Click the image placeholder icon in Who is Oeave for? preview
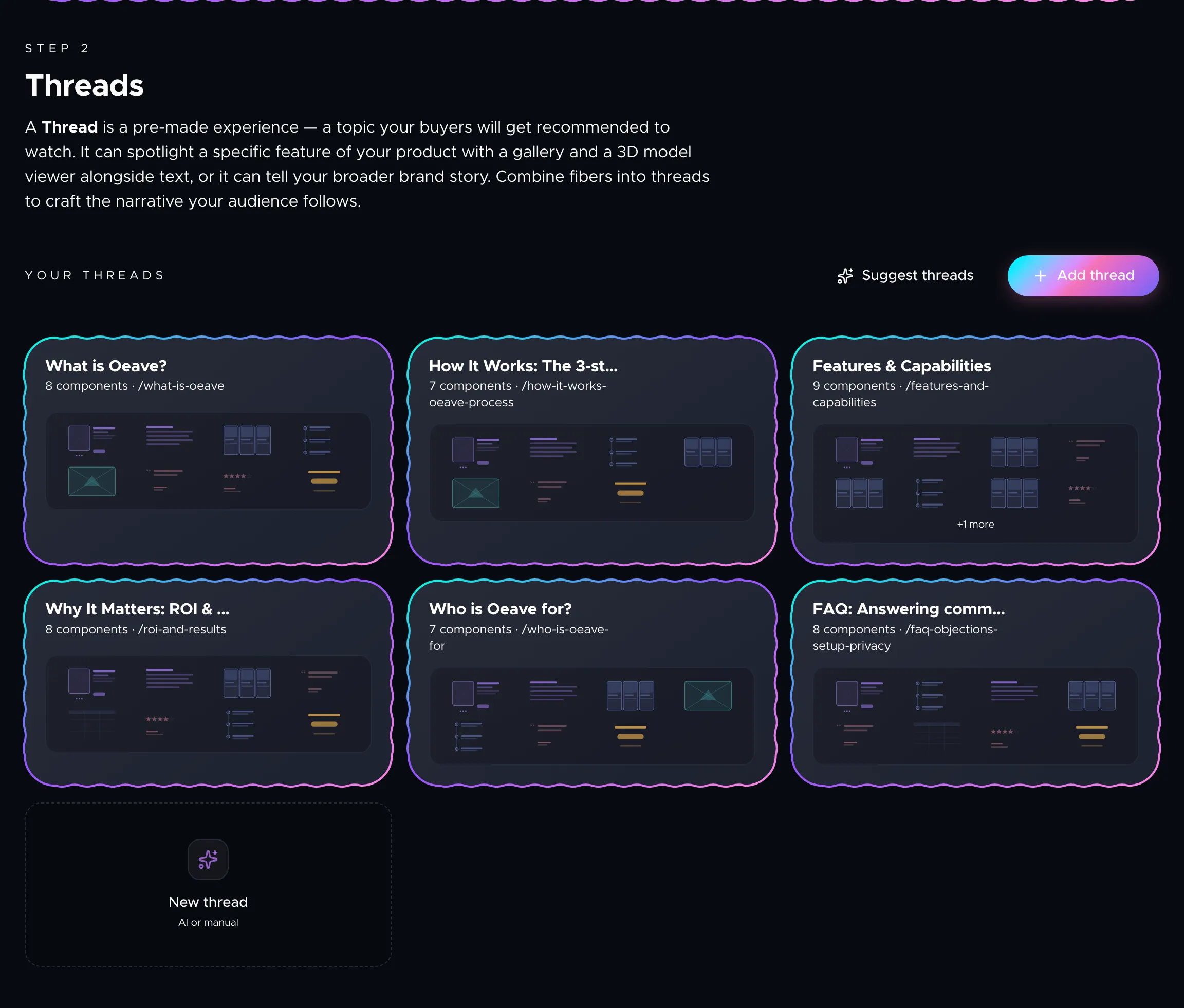 click(x=708, y=696)
